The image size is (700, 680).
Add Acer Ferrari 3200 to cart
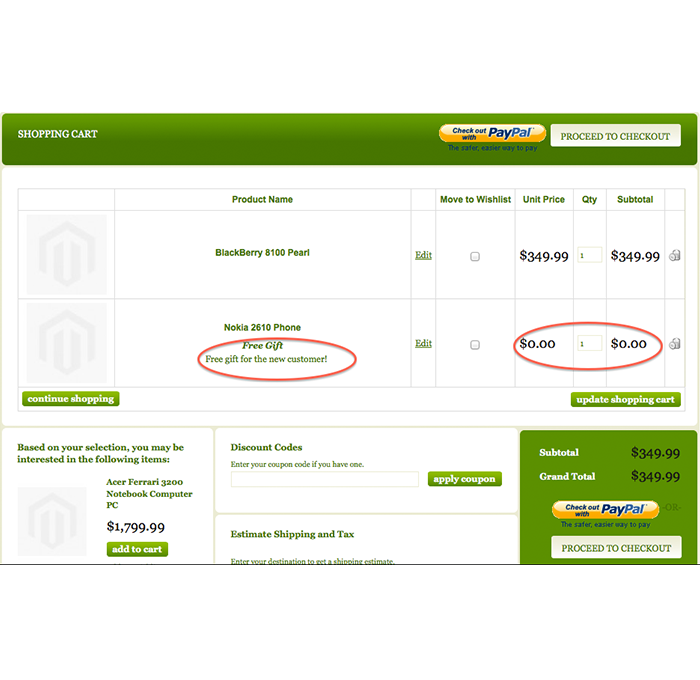(x=137, y=549)
